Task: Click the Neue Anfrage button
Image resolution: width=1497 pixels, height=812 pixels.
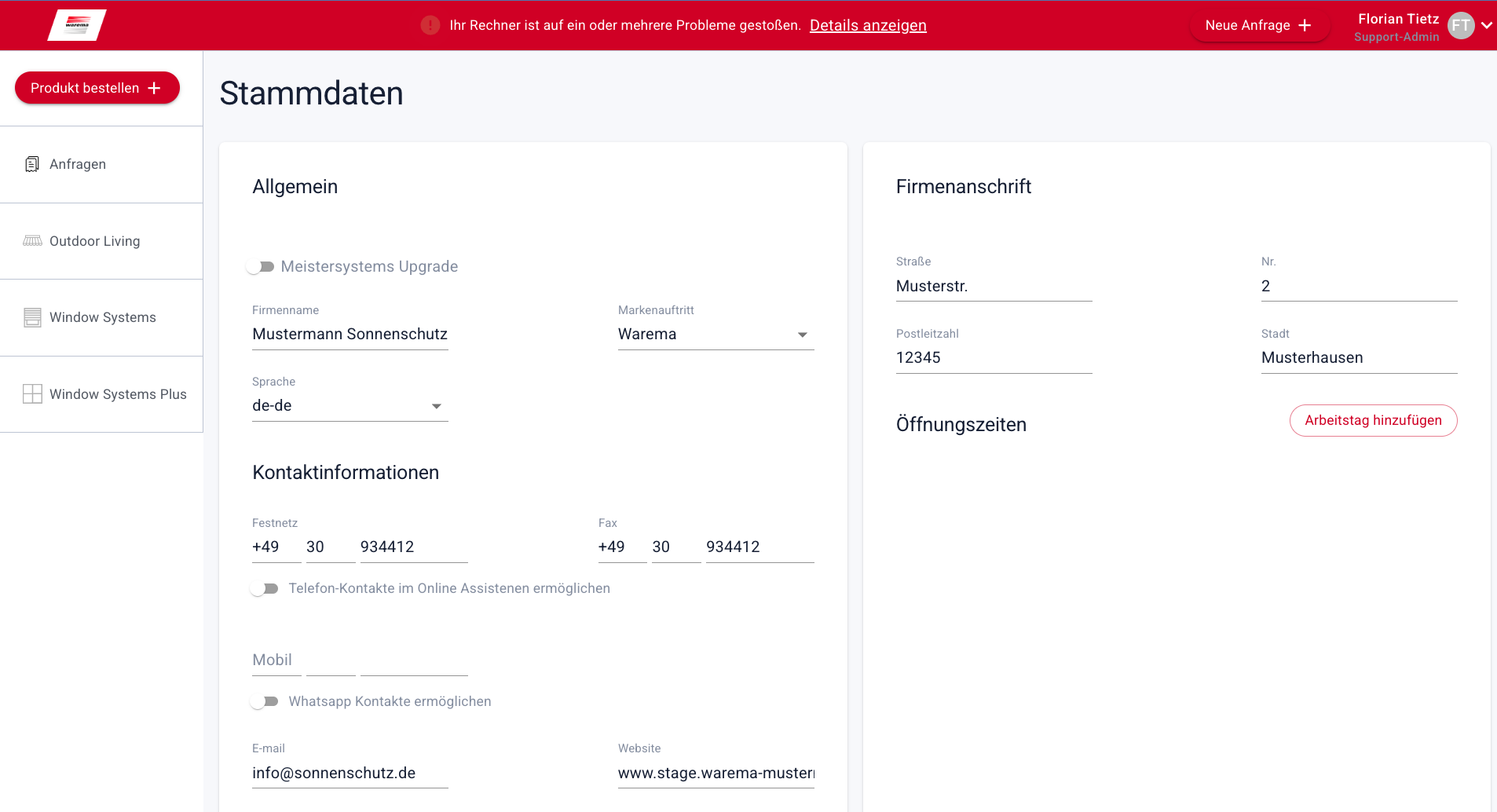Action: pos(1258,25)
